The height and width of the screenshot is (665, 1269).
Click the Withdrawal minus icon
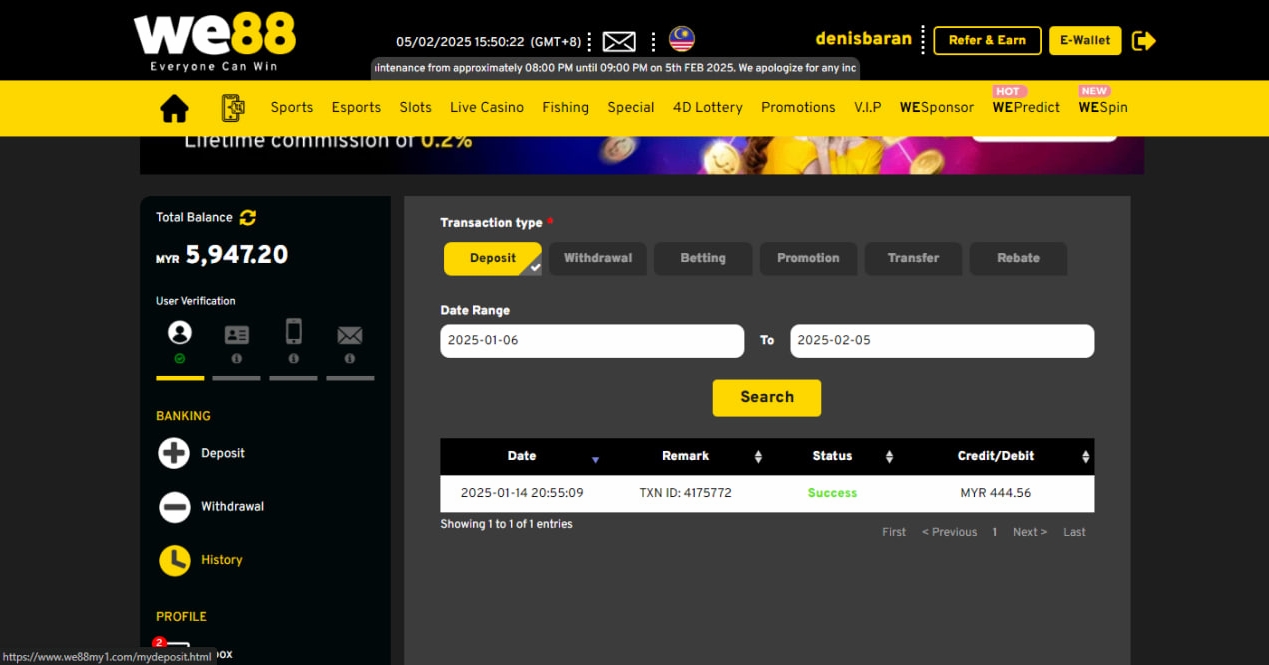pyautogui.click(x=174, y=507)
